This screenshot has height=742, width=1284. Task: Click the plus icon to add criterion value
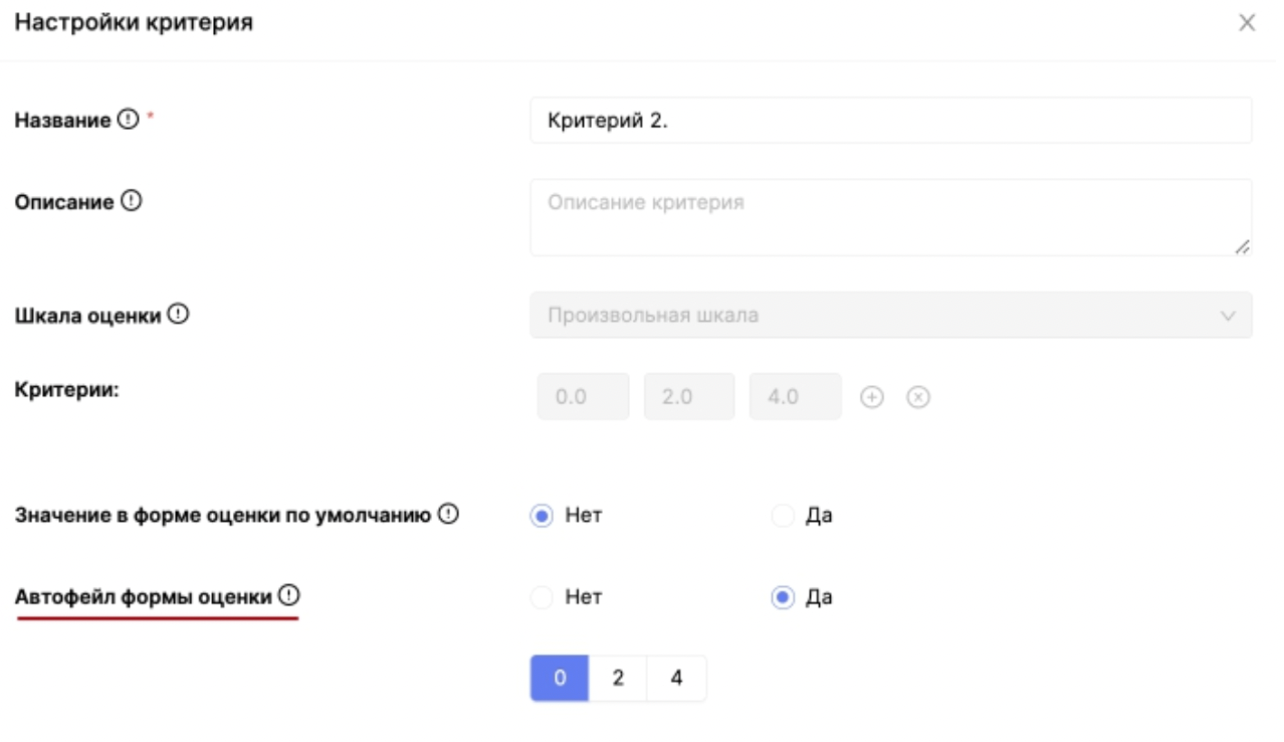click(x=872, y=397)
